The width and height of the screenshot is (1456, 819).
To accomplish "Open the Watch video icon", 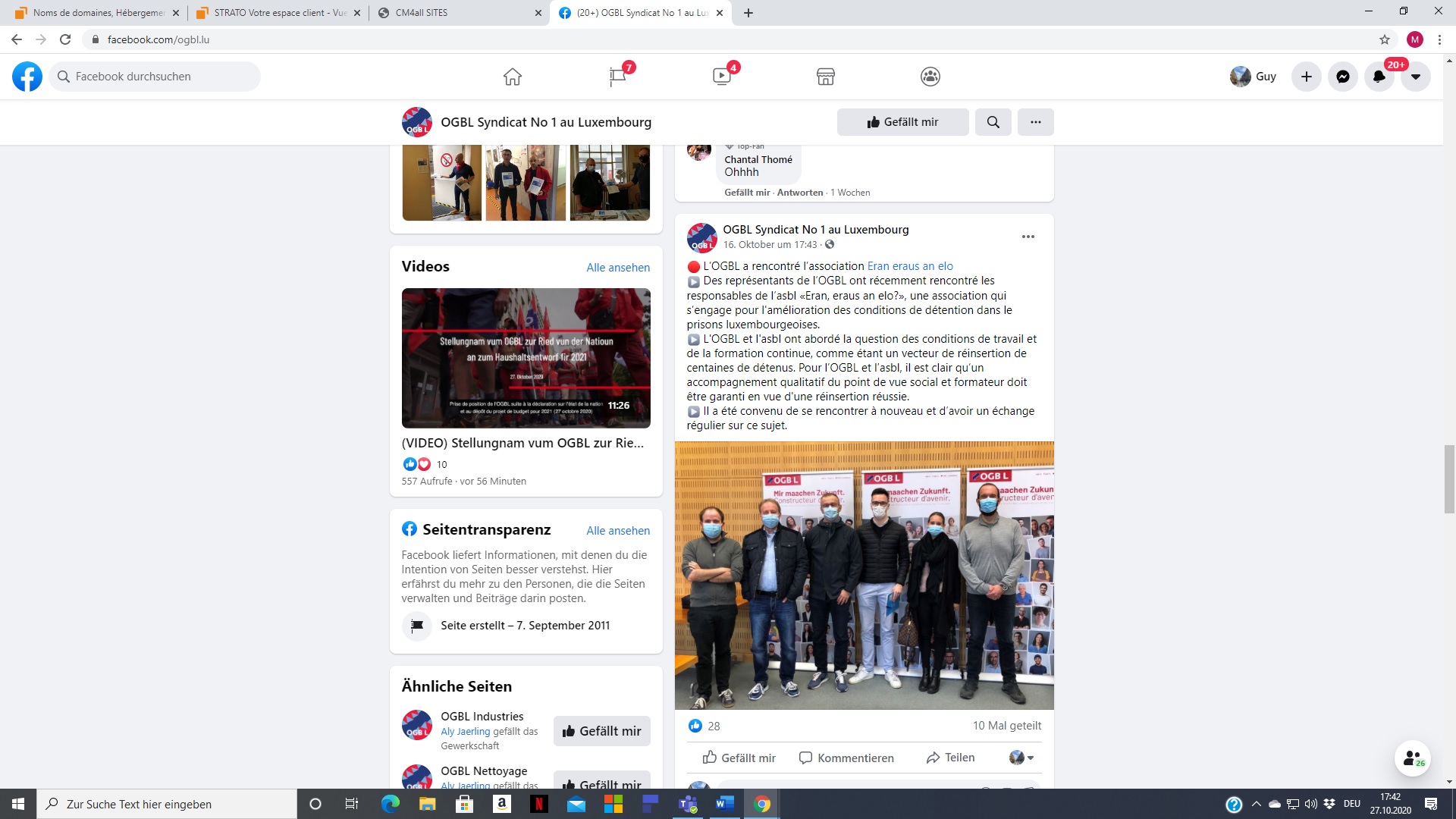I will pyautogui.click(x=722, y=77).
